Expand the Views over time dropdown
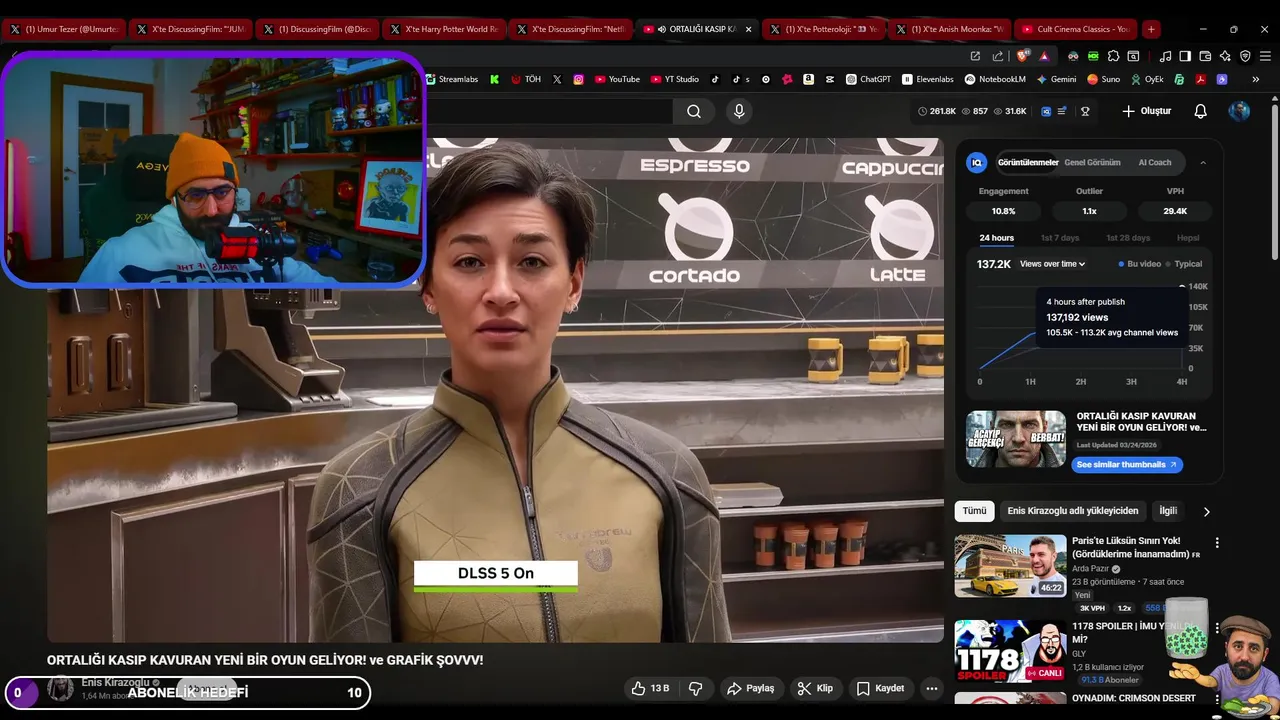 1052,264
